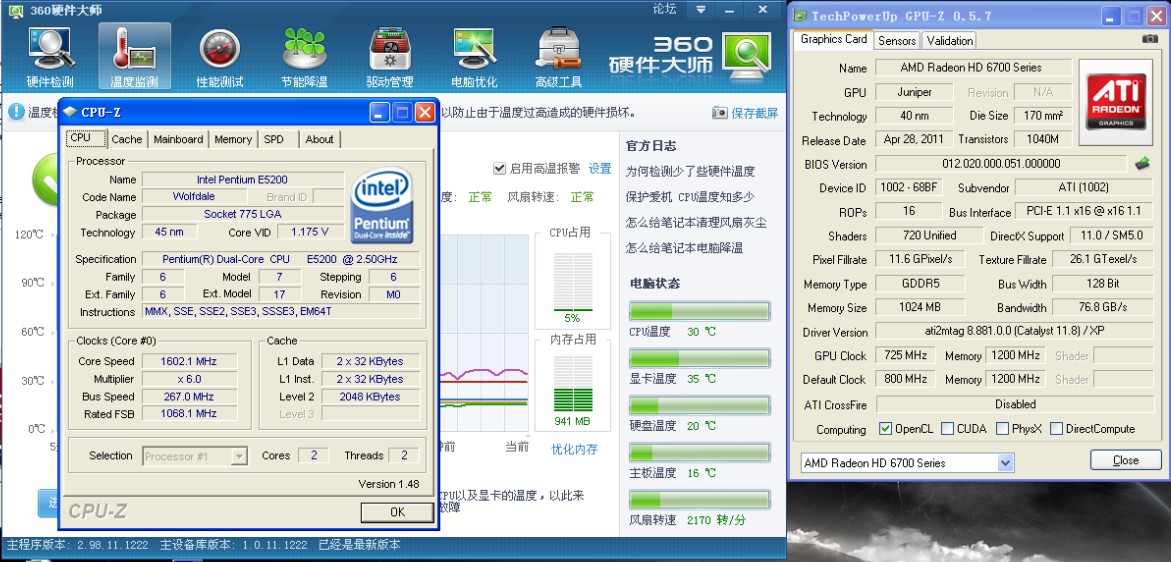Click the 硬盘温度 disk temperature bar
1171x562 pixels.
click(699, 405)
